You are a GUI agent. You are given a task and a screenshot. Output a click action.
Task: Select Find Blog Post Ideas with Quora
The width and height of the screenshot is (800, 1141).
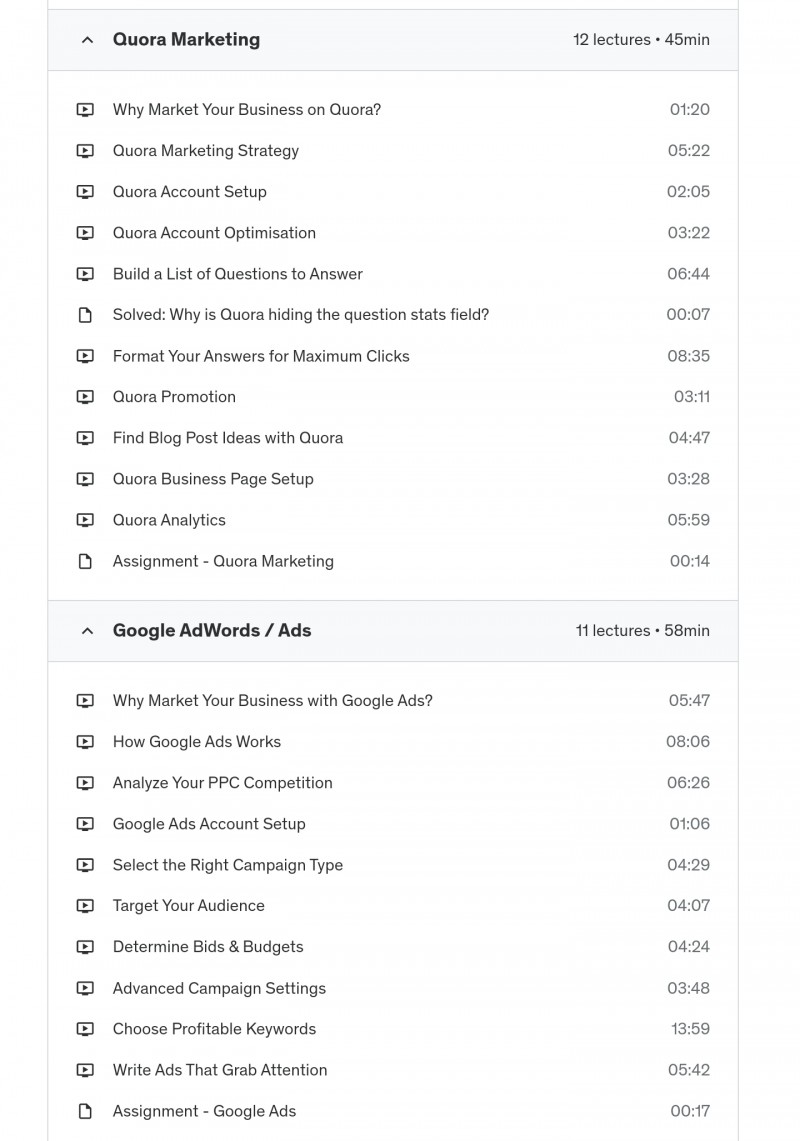coord(228,438)
